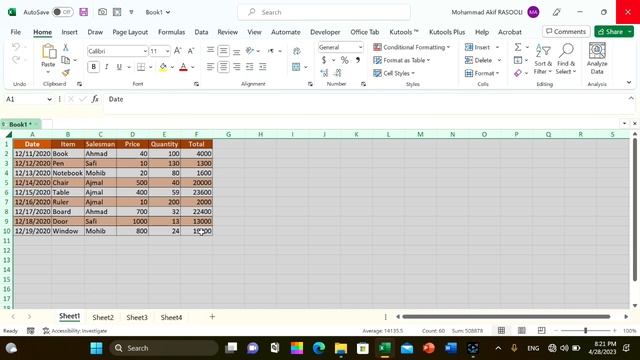Toggle Italic formatting
This screenshot has width=640, height=360.
(x=107, y=67)
